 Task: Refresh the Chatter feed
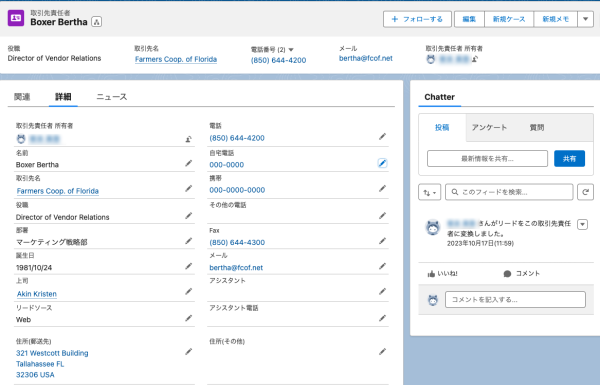(585, 192)
